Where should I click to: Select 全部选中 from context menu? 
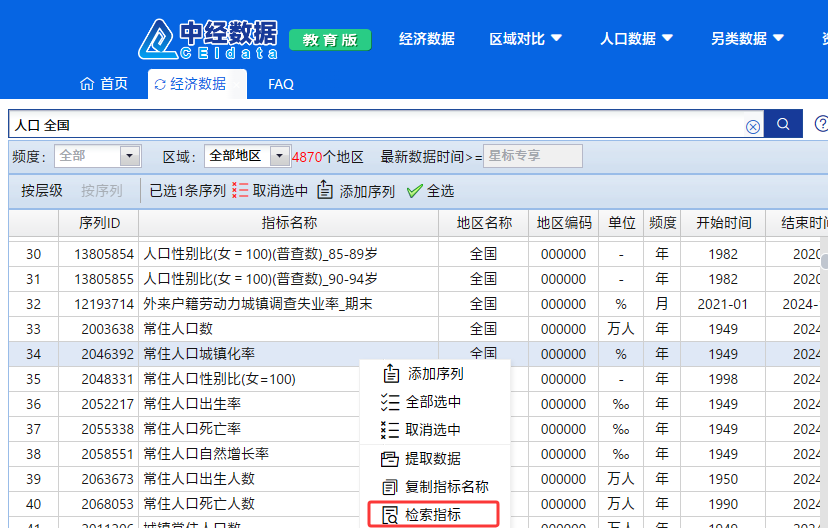[x=433, y=402]
